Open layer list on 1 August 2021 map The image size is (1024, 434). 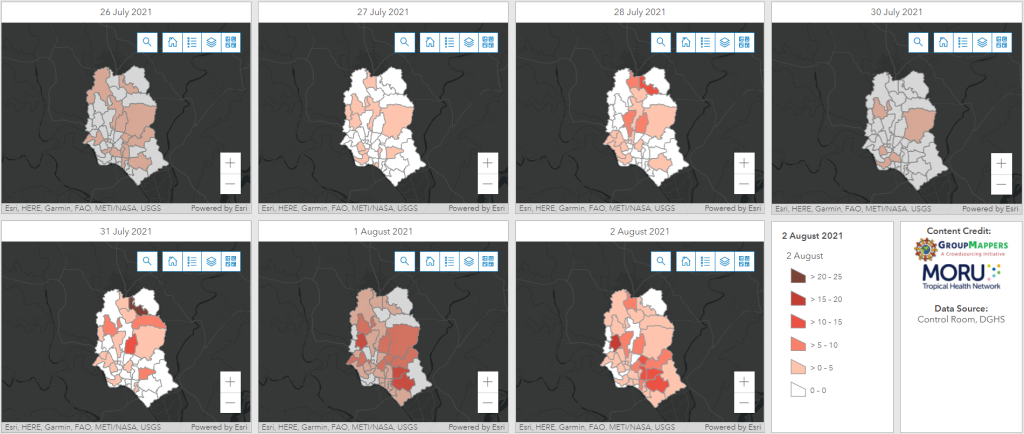[468, 262]
